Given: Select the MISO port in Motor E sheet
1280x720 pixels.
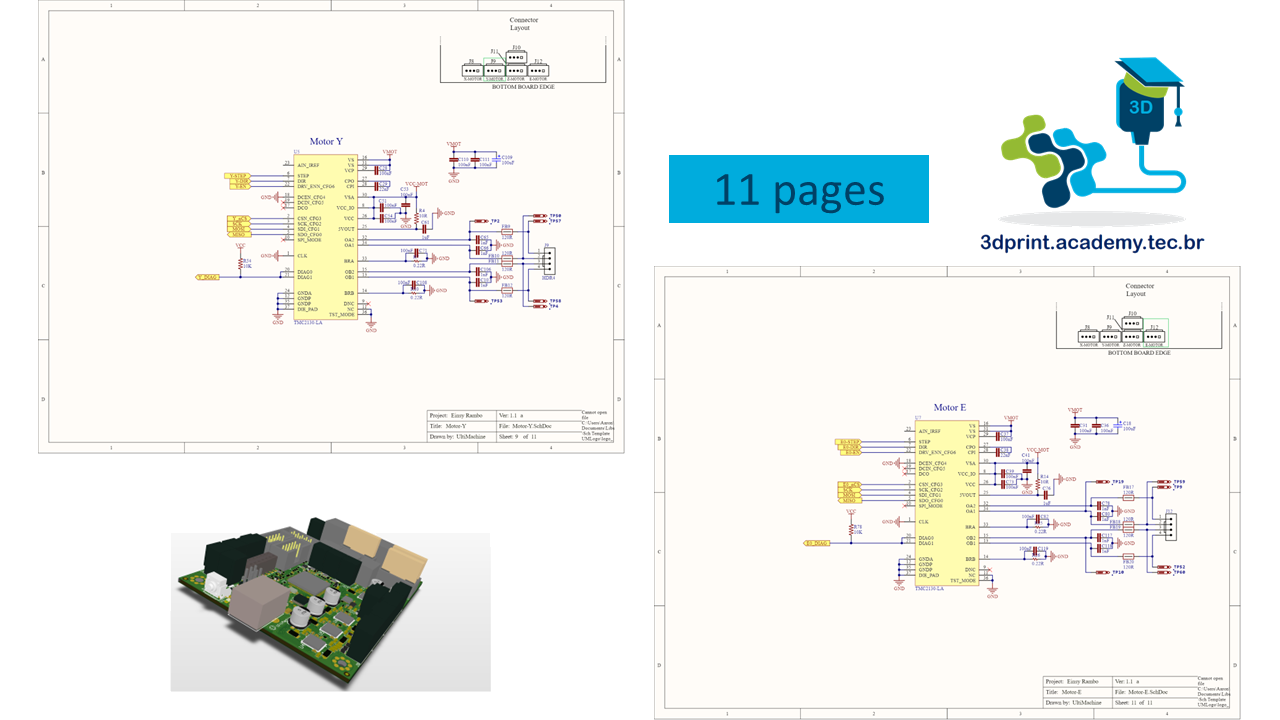Looking at the screenshot, I should click(x=848, y=501).
